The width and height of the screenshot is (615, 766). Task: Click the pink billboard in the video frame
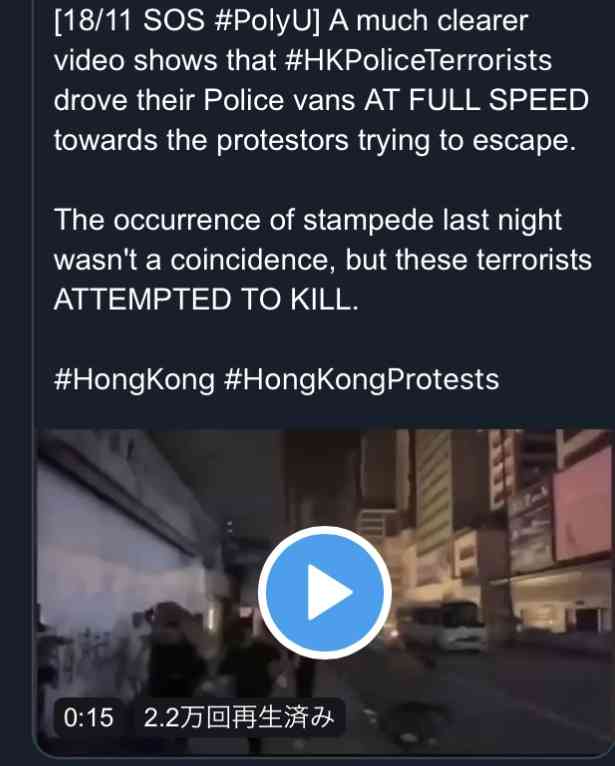click(x=582, y=504)
